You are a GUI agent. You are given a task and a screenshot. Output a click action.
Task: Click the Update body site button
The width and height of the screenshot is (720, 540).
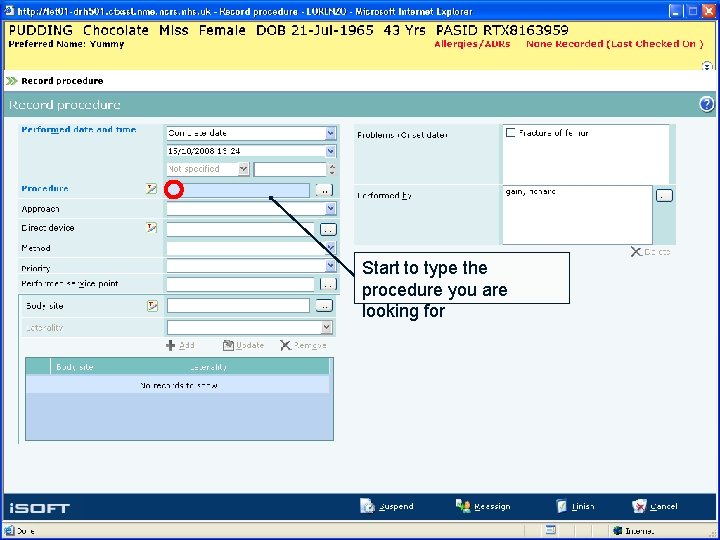(x=243, y=345)
